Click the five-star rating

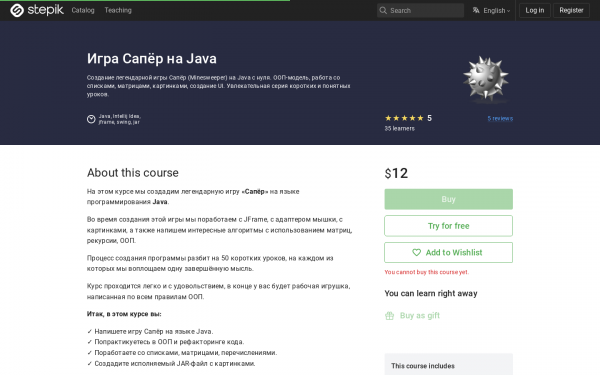point(404,118)
